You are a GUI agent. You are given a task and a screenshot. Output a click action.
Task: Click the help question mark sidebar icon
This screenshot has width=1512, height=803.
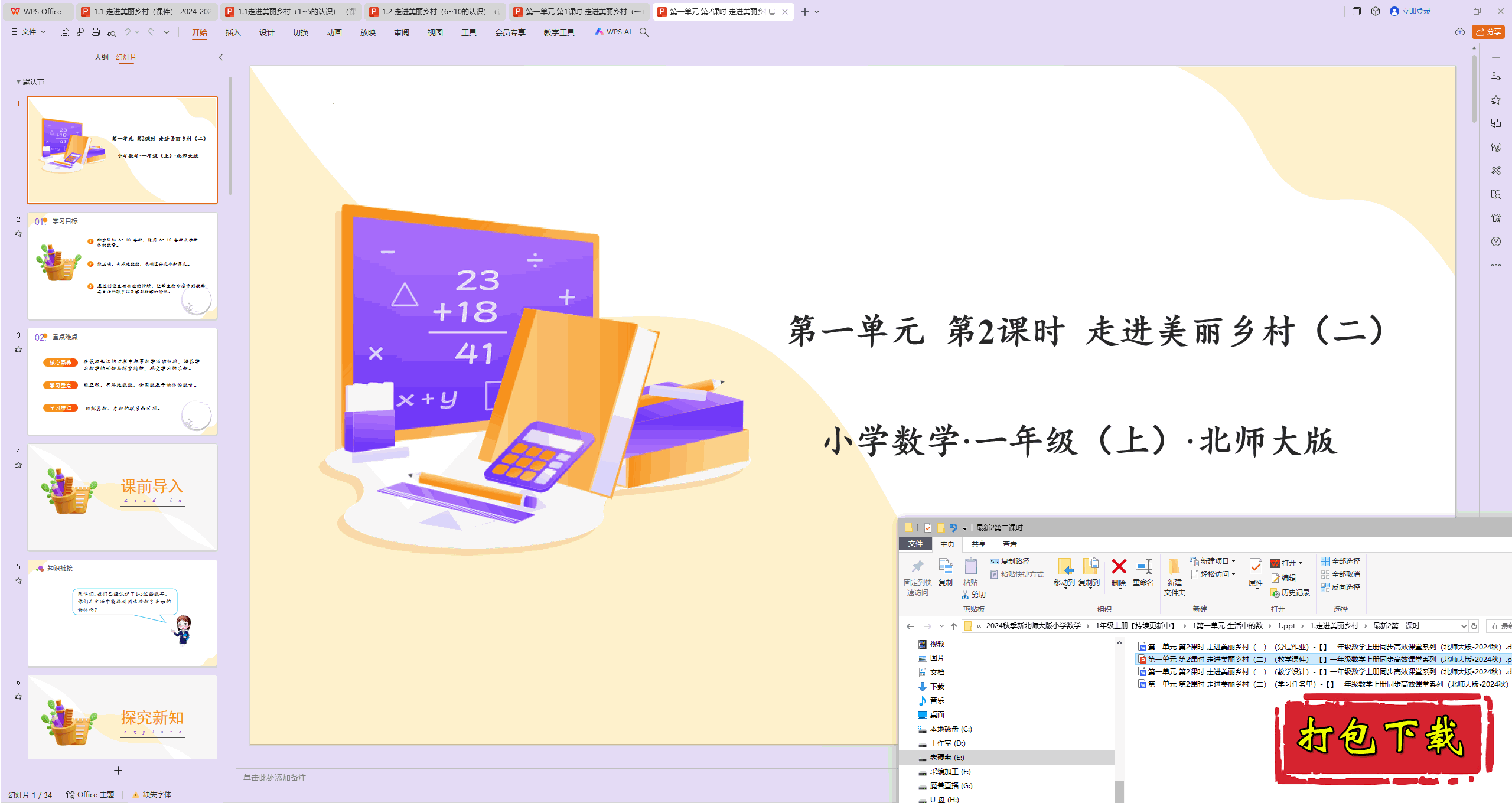coord(1496,241)
